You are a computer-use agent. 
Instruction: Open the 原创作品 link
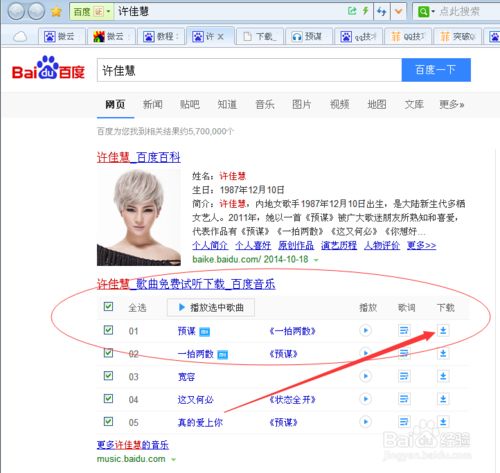click(x=296, y=246)
